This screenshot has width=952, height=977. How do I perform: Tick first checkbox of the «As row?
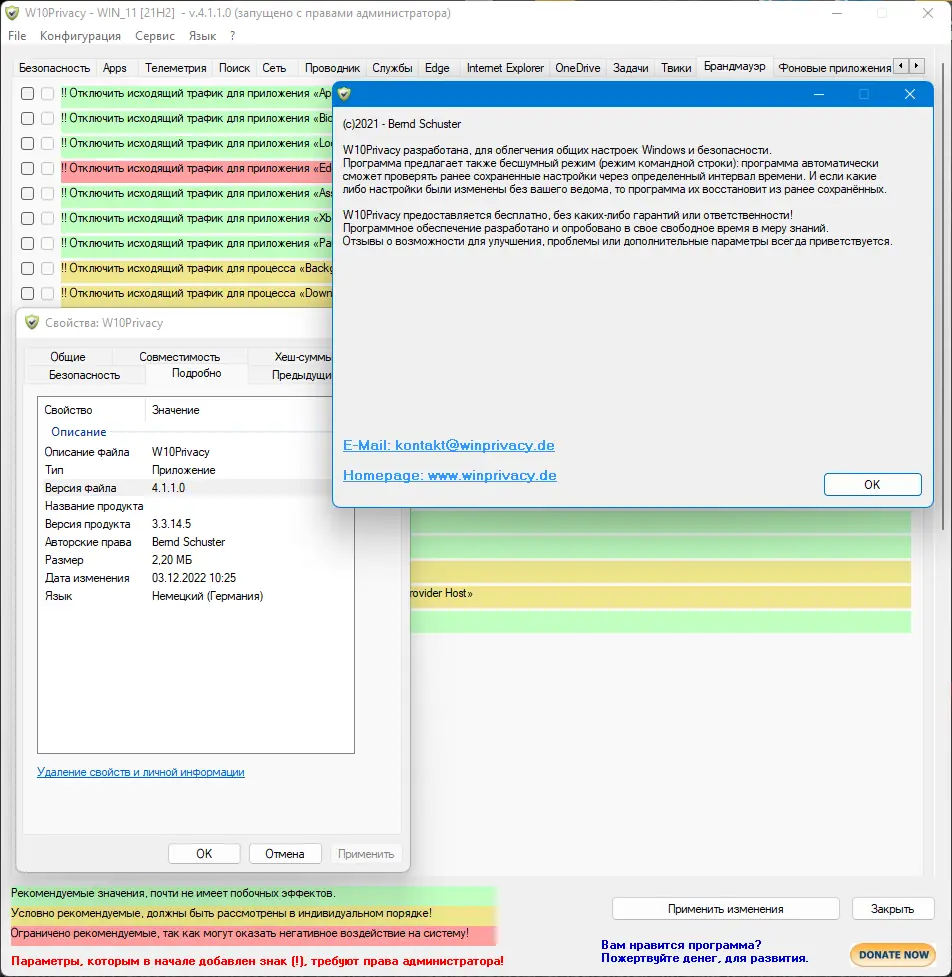click(x=27, y=194)
